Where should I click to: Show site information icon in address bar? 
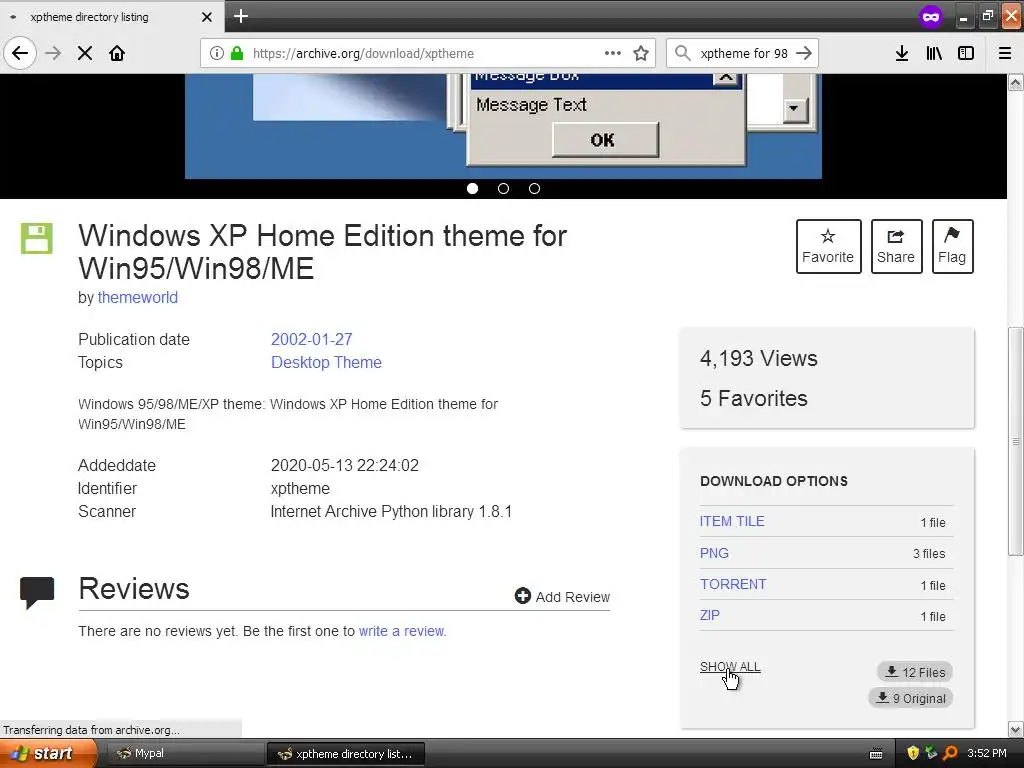coord(216,53)
